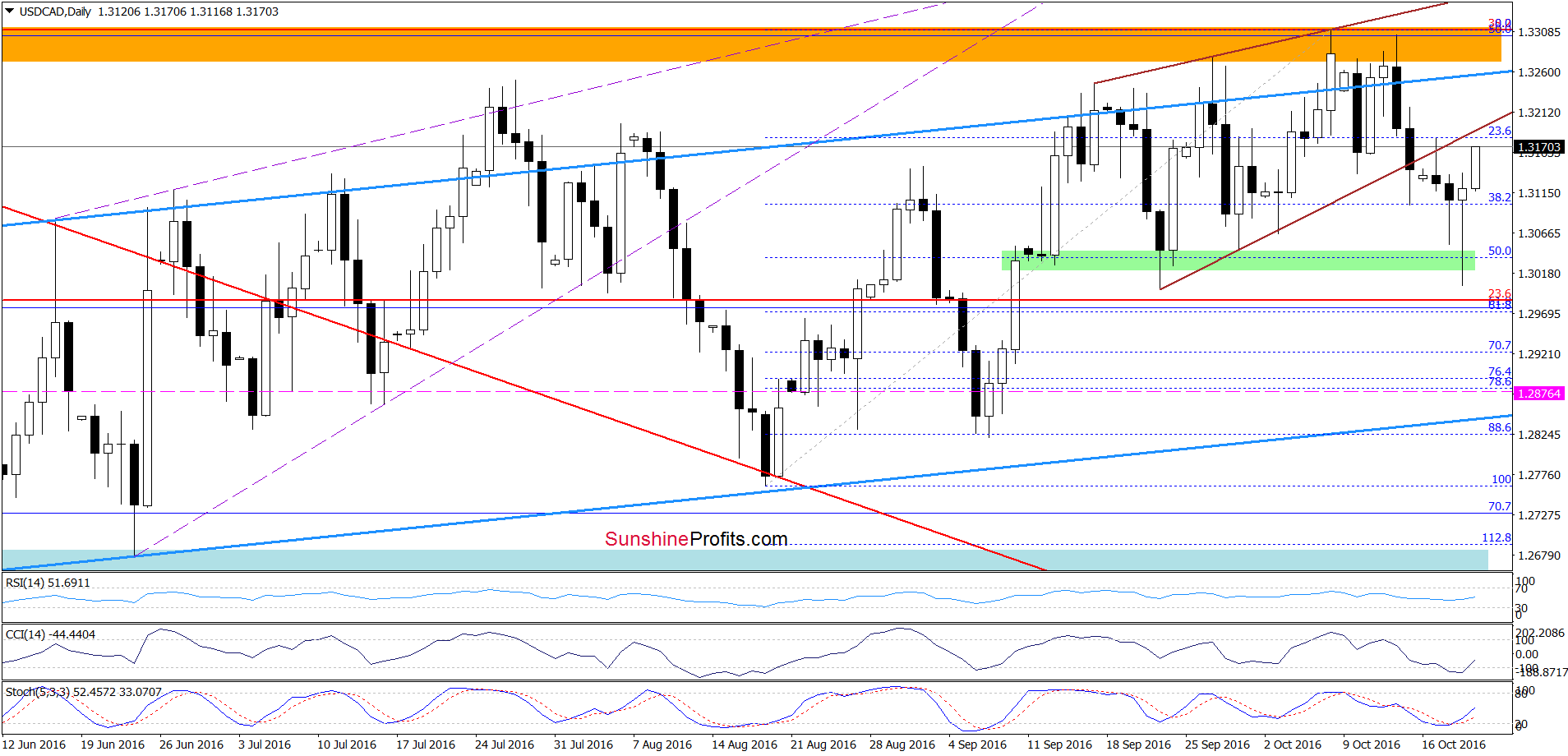Click the 24 Jul 2016 date label
Screen dimensions: 1568x756
tap(505, 744)
